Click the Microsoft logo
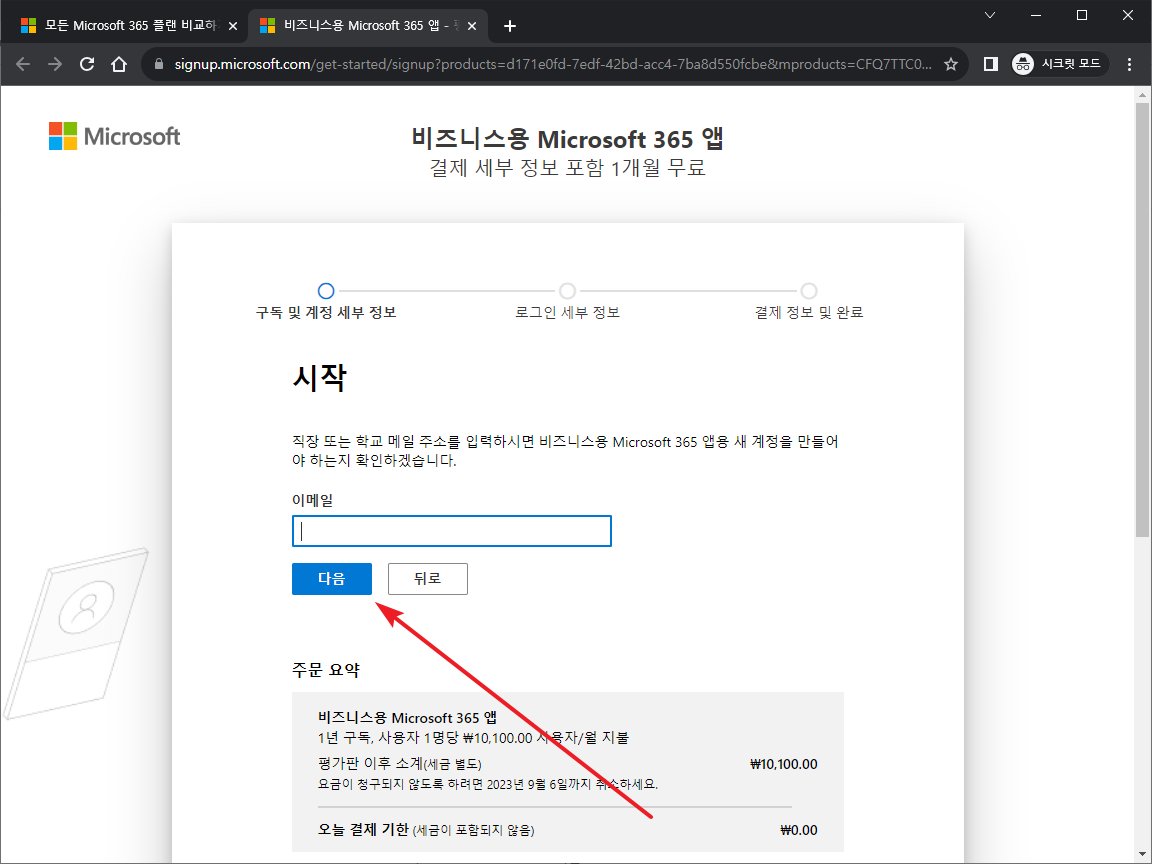This screenshot has height=864, width=1152. point(115,137)
